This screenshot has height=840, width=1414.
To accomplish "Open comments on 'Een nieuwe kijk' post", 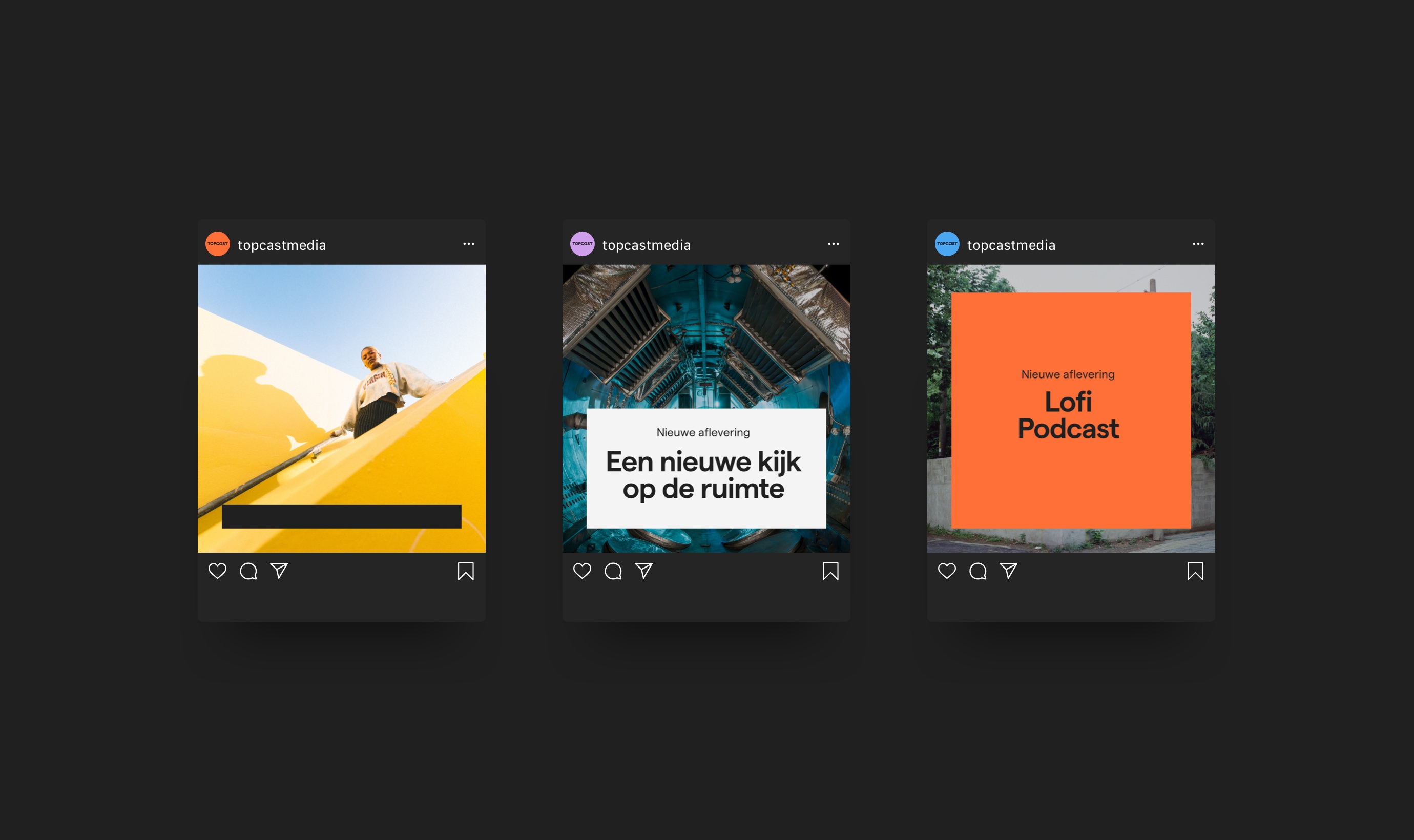I will pyautogui.click(x=613, y=571).
